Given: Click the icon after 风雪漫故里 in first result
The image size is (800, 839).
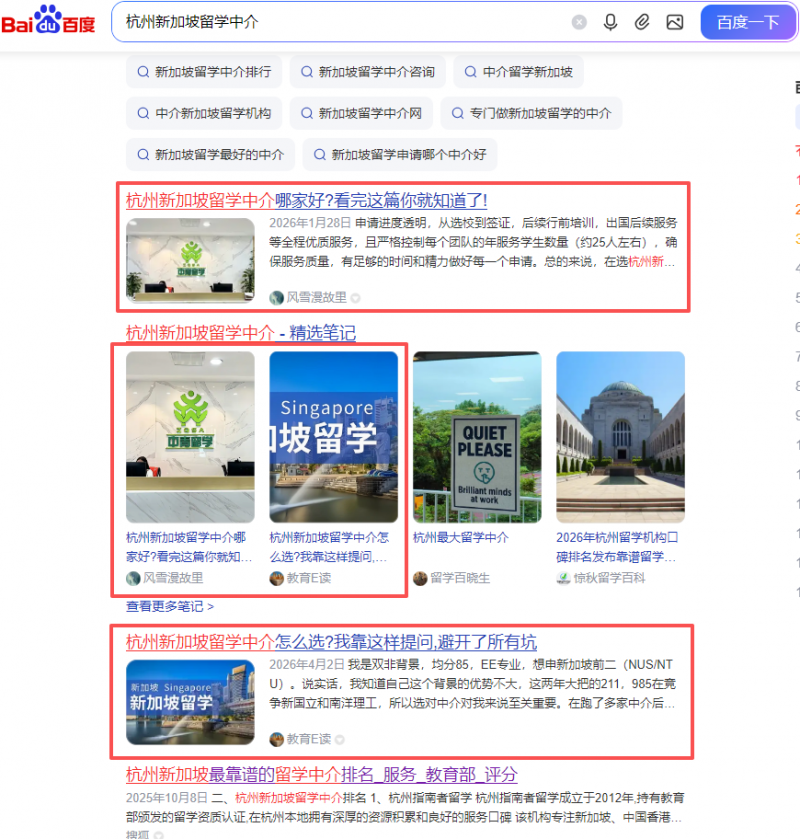Looking at the screenshot, I should 355,298.
